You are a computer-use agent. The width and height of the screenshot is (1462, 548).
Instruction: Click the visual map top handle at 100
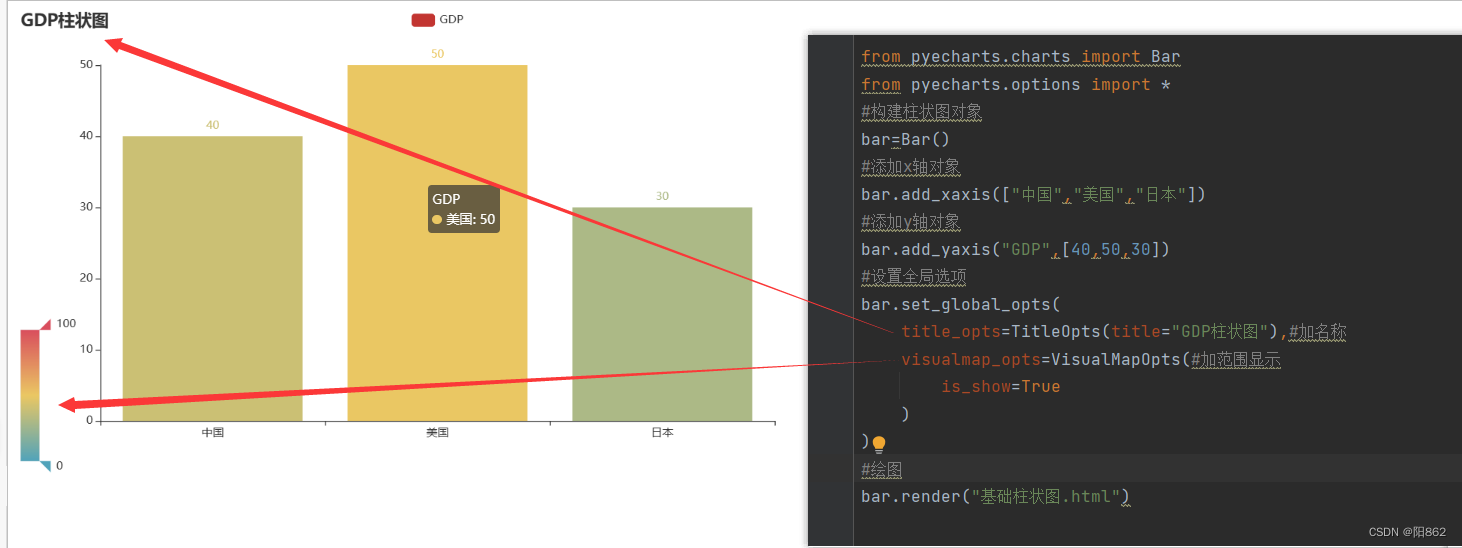point(45,324)
